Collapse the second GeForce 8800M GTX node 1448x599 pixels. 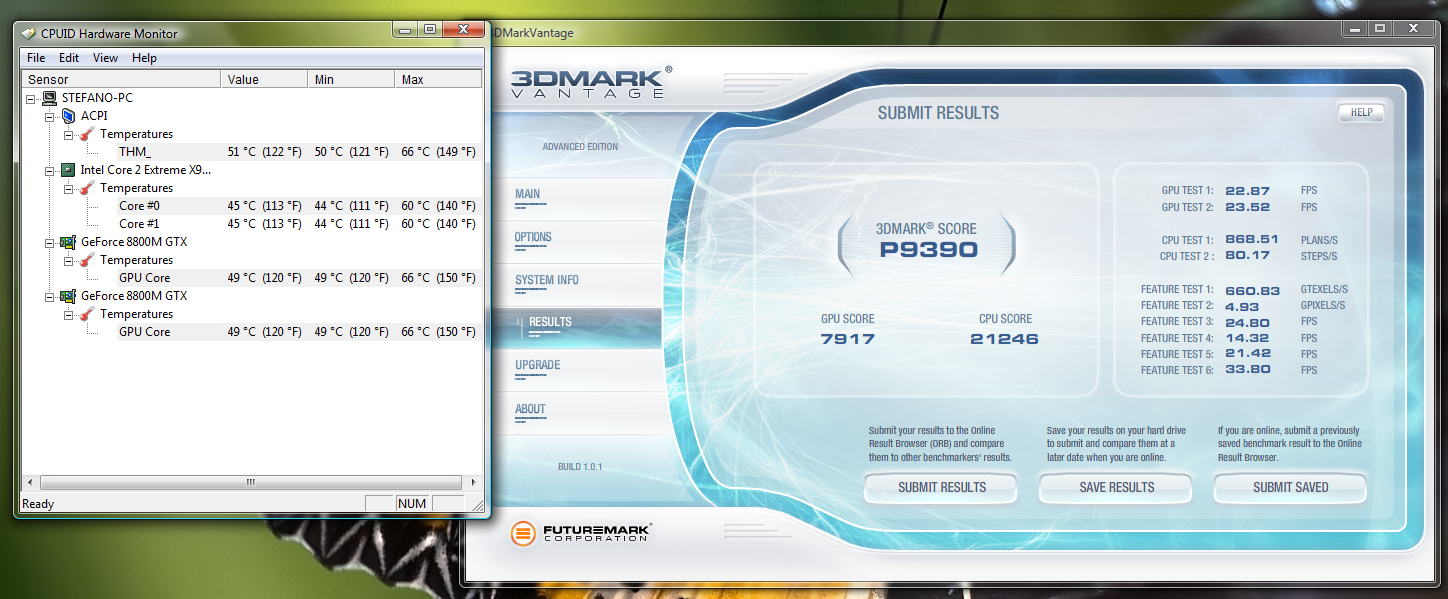[x=50, y=296]
